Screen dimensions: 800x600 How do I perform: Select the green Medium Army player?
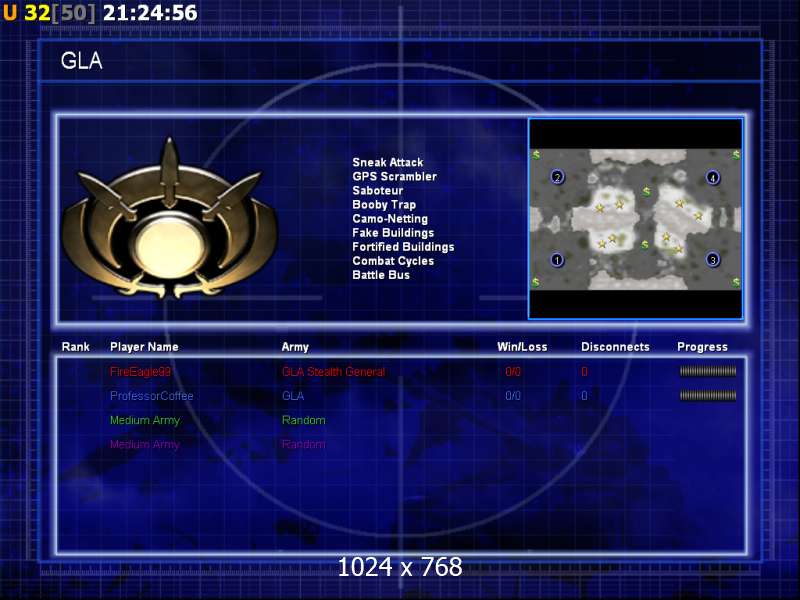(145, 420)
